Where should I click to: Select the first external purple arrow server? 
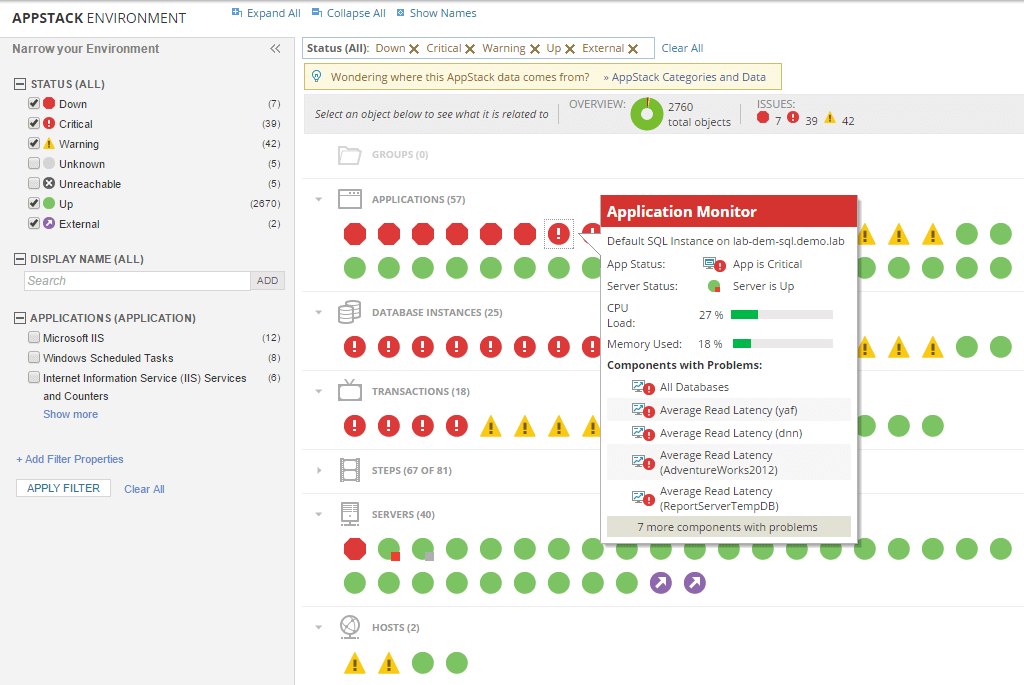coord(660,583)
